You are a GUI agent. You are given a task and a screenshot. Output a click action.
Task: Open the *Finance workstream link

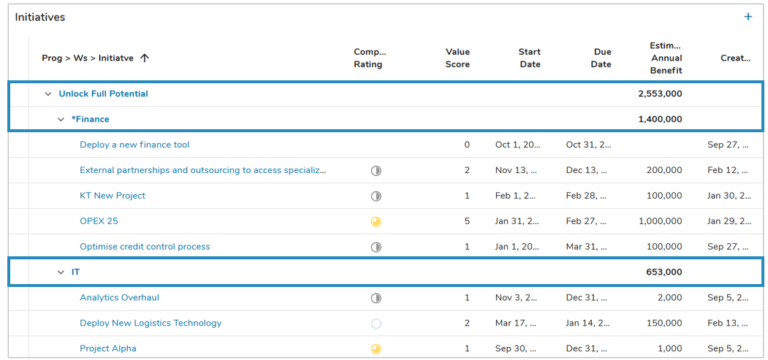[90, 120]
